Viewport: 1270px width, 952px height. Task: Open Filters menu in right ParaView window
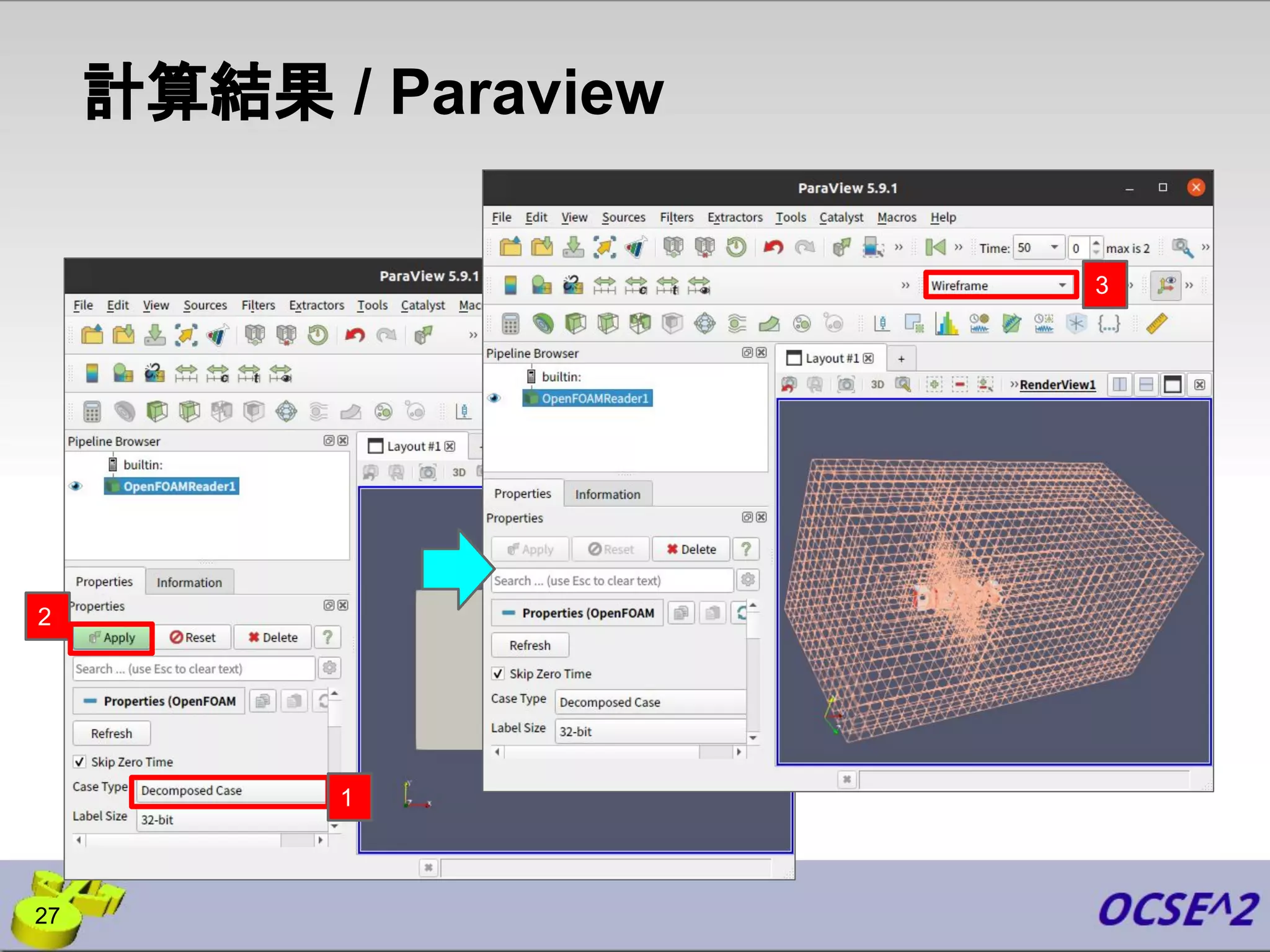pyautogui.click(x=676, y=218)
